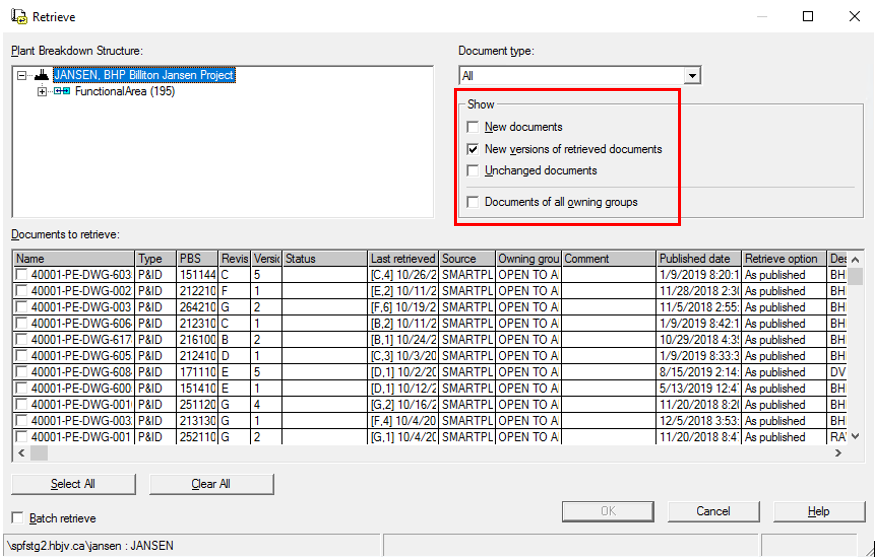The height and width of the screenshot is (557, 878).
Task: Click the Cancel button
Action: 713,511
